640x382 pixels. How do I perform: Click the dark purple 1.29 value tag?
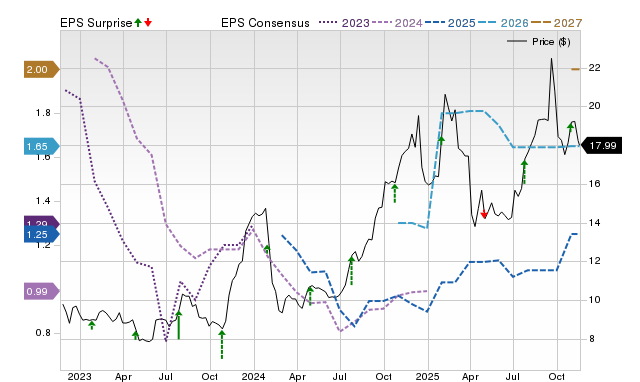click(42, 222)
